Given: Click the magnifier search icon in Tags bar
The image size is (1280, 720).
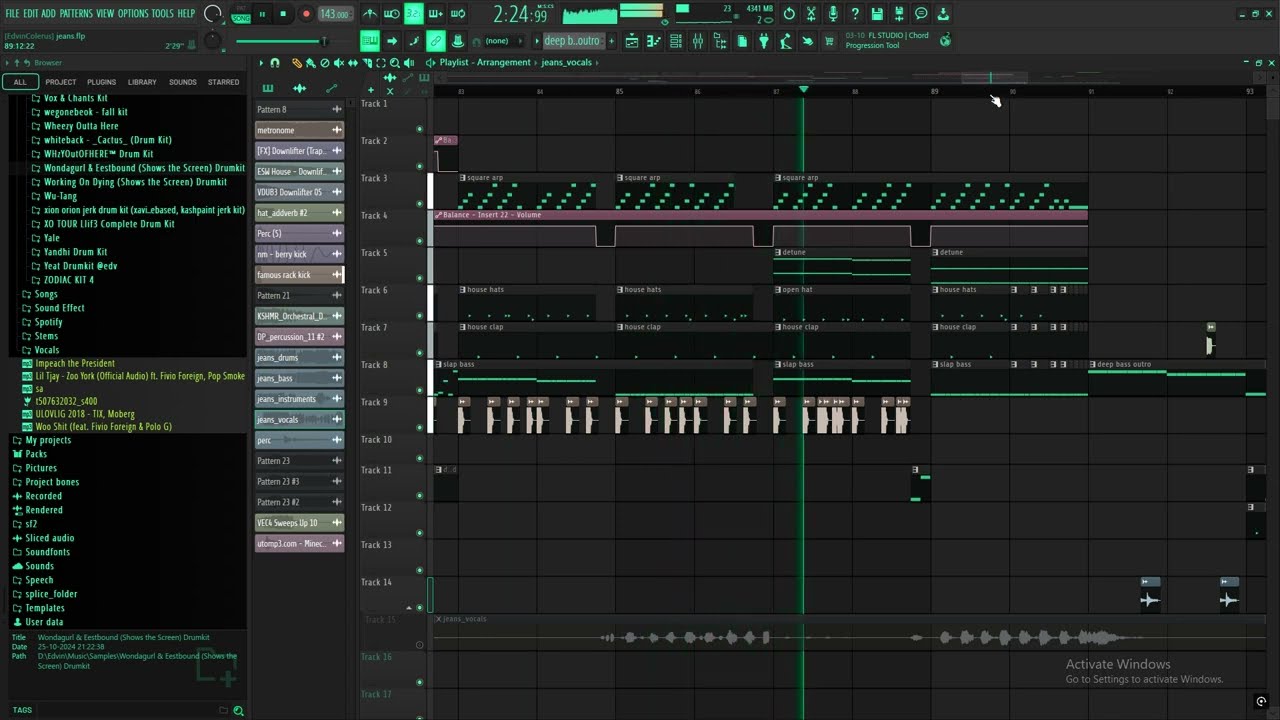Looking at the screenshot, I should tap(238, 710).
